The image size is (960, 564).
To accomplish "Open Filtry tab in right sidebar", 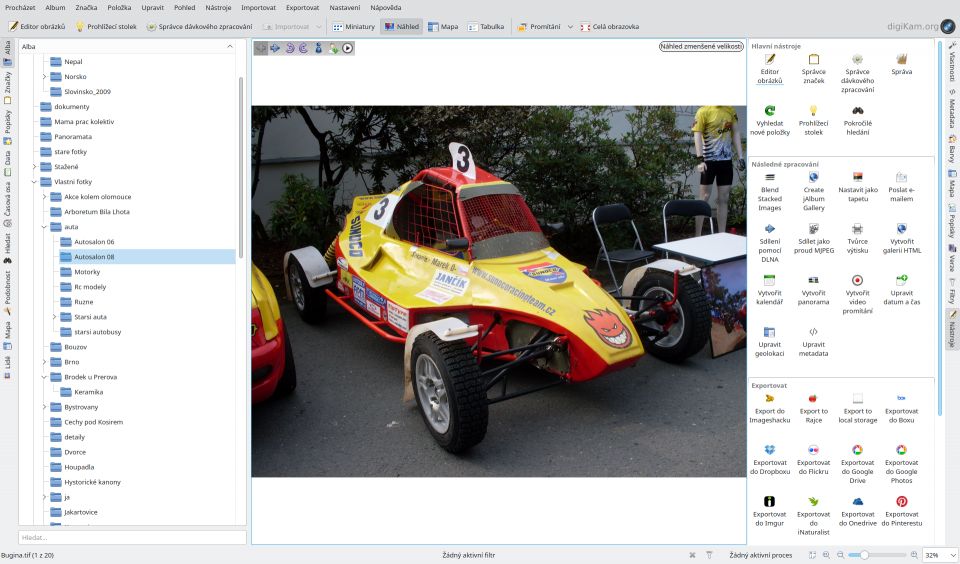I will point(952,293).
